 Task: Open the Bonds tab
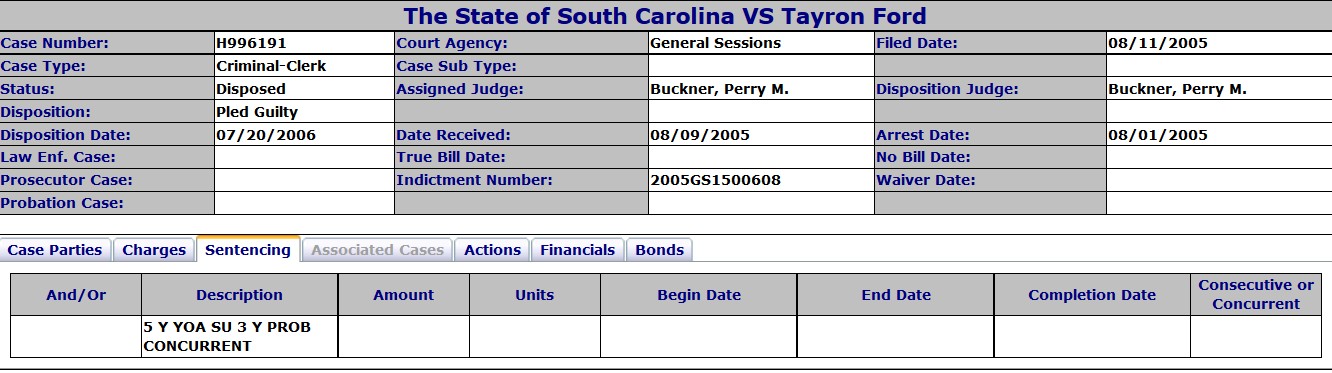tap(660, 250)
